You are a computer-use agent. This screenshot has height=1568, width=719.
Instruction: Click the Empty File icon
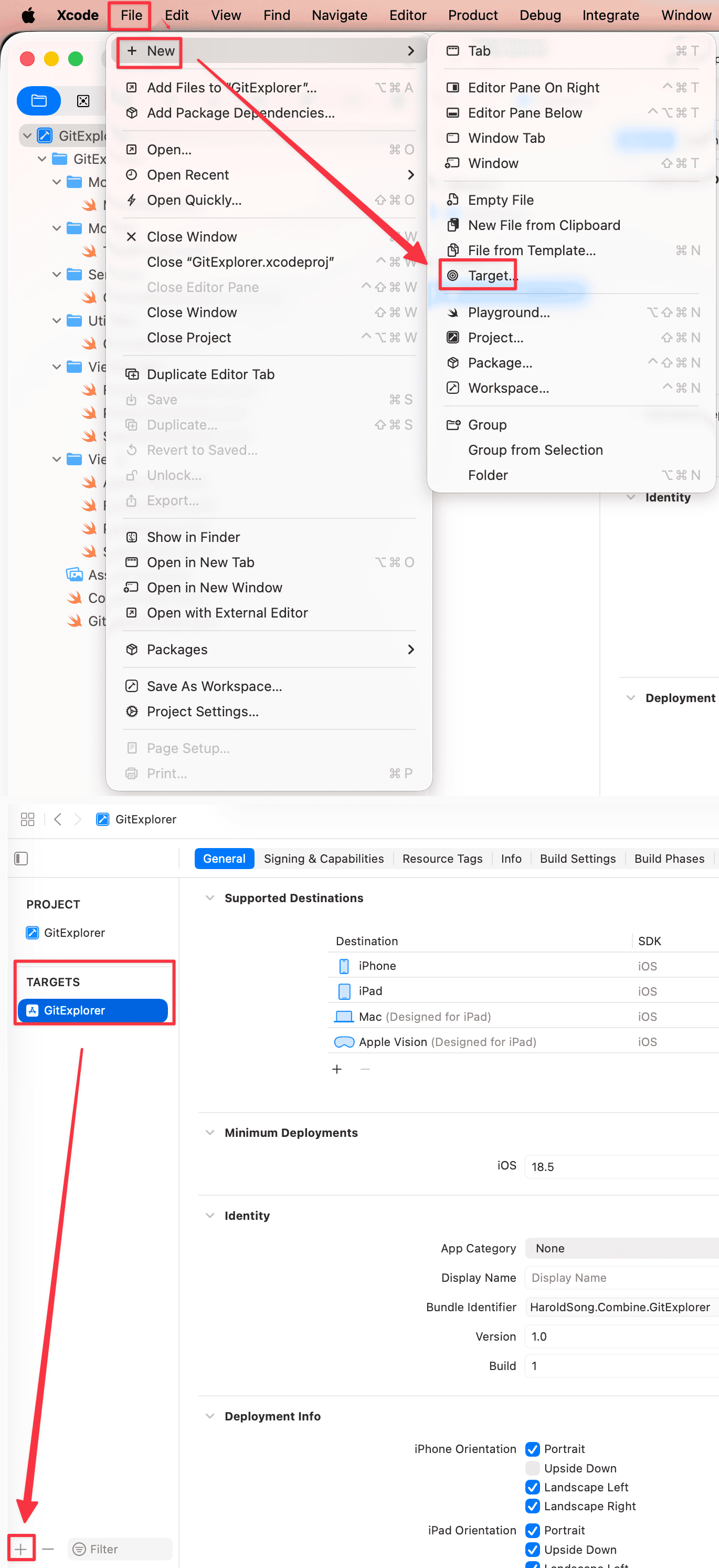(452, 200)
